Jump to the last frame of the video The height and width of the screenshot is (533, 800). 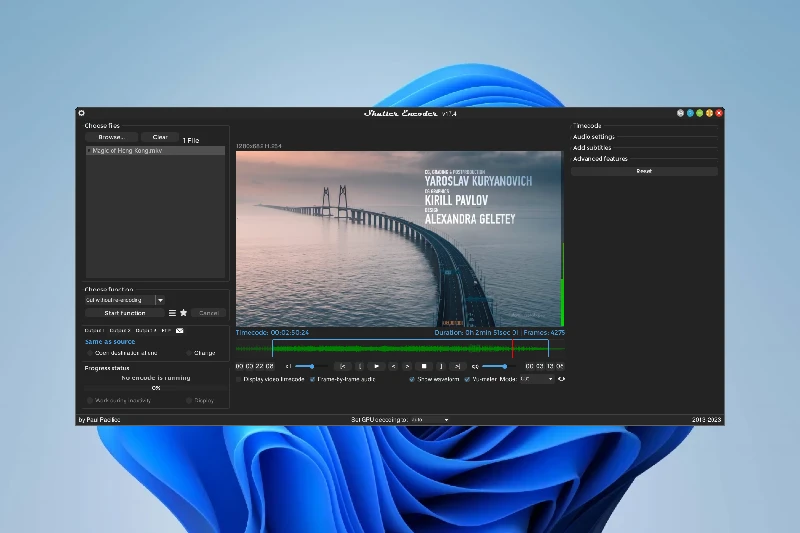pyautogui.click(x=458, y=366)
